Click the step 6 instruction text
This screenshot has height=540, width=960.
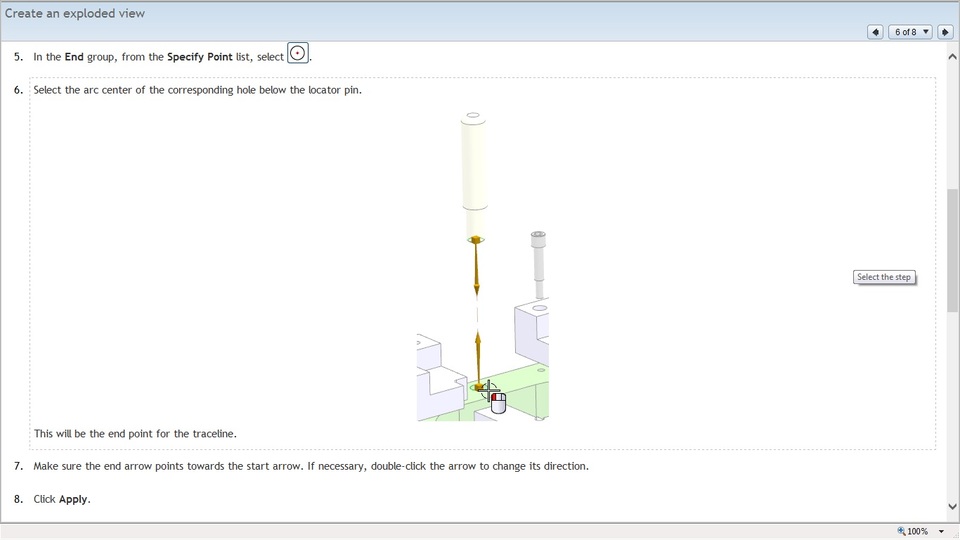(x=197, y=90)
